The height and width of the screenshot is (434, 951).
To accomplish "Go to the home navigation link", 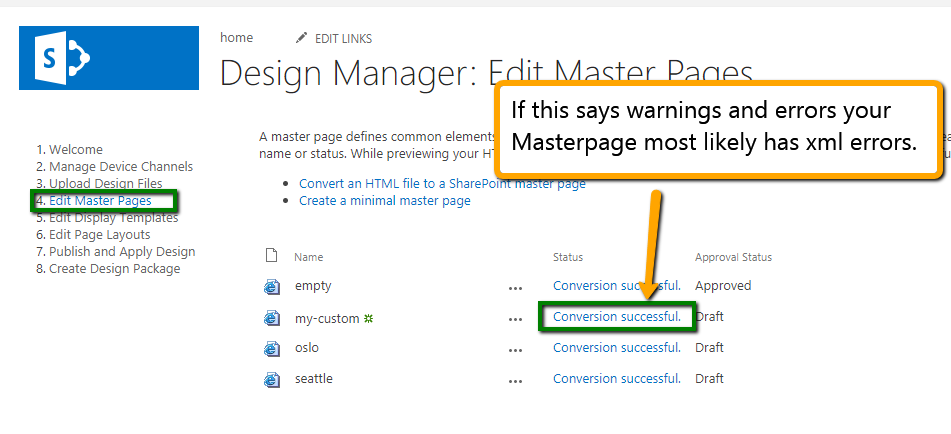I will click(237, 38).
